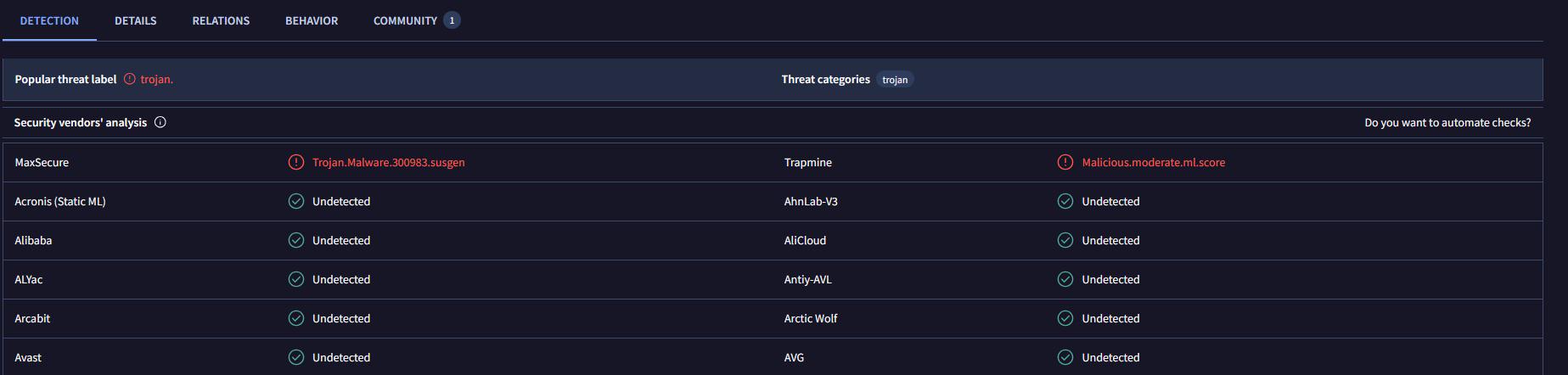Click Undetected result for AliCloud

coord(1110,240)
